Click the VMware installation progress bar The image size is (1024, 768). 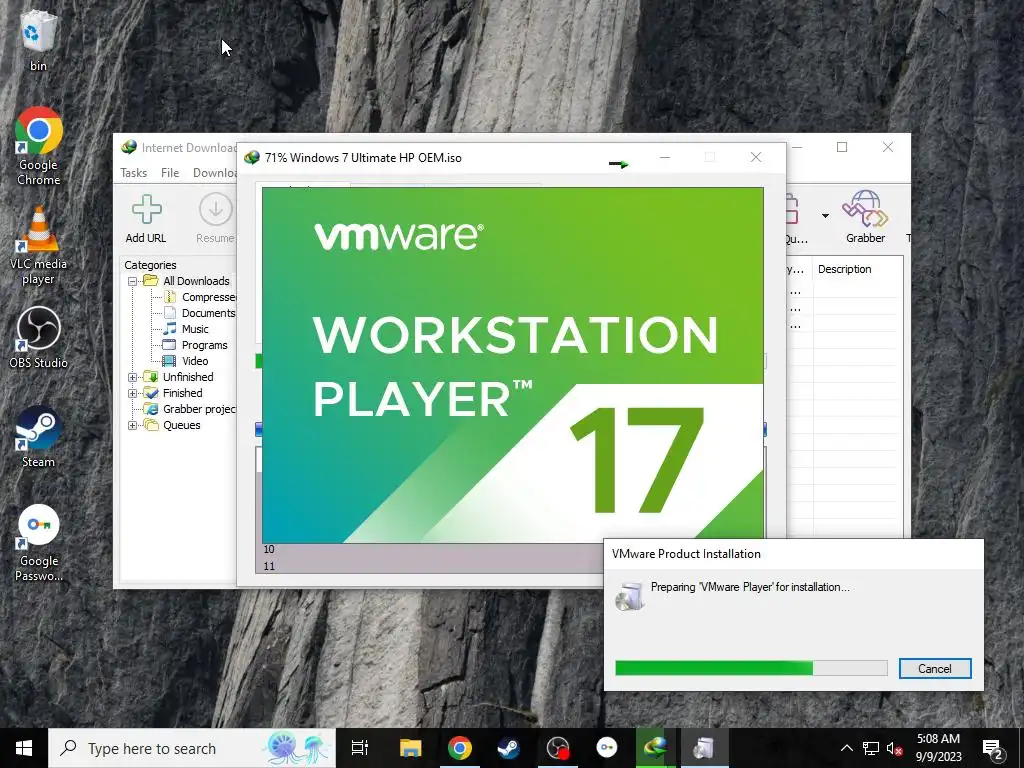751,668
